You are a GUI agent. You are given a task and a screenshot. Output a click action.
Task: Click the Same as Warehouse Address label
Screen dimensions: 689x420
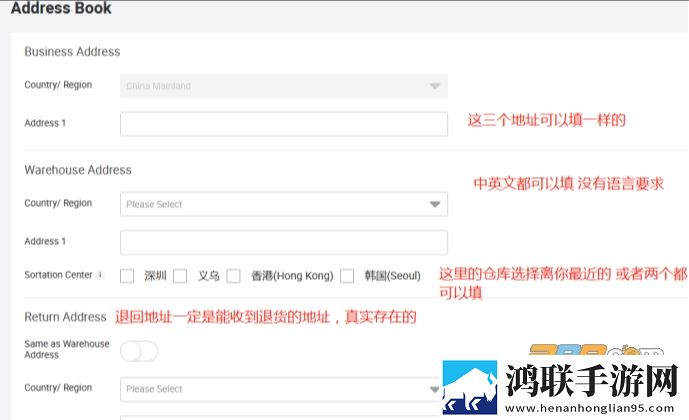[67, 349]
